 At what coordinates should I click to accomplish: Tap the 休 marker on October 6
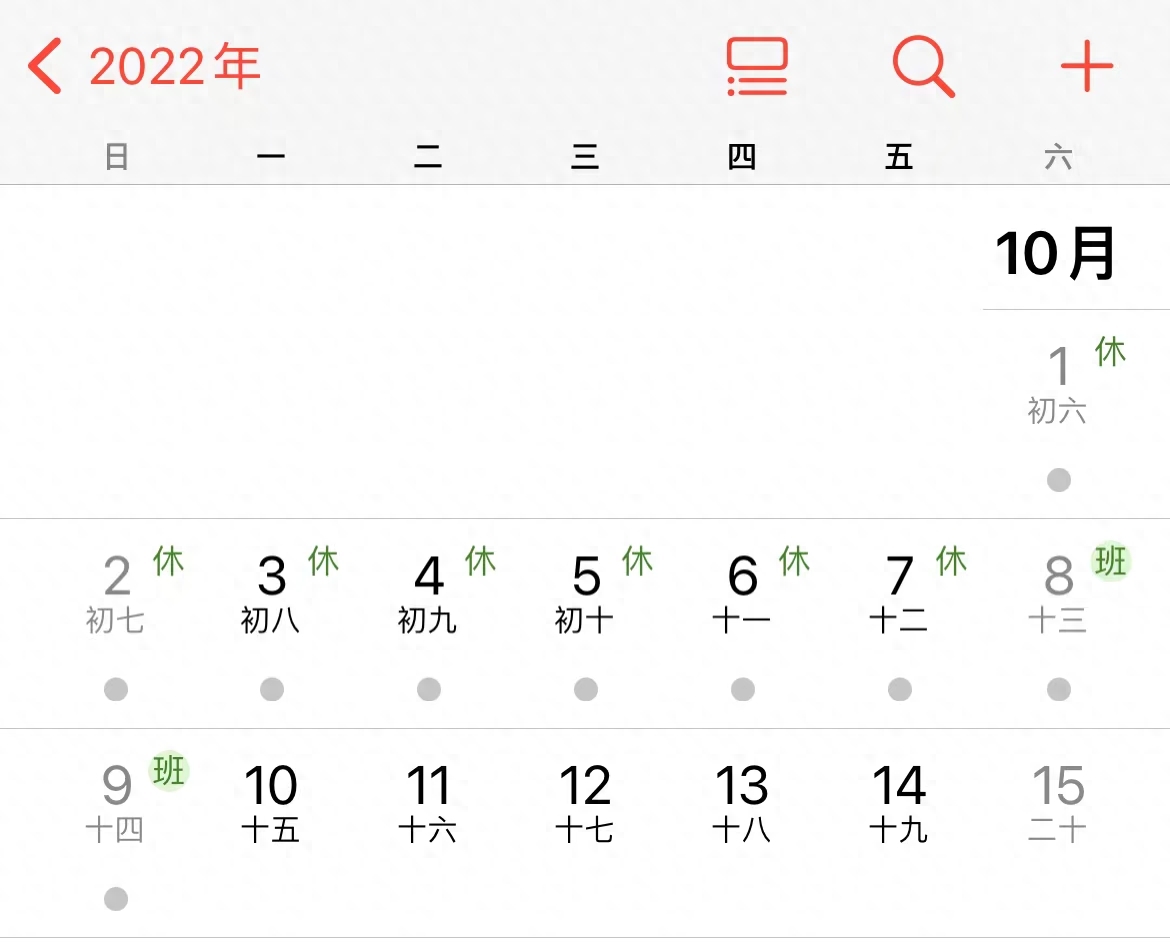(794, 561)
